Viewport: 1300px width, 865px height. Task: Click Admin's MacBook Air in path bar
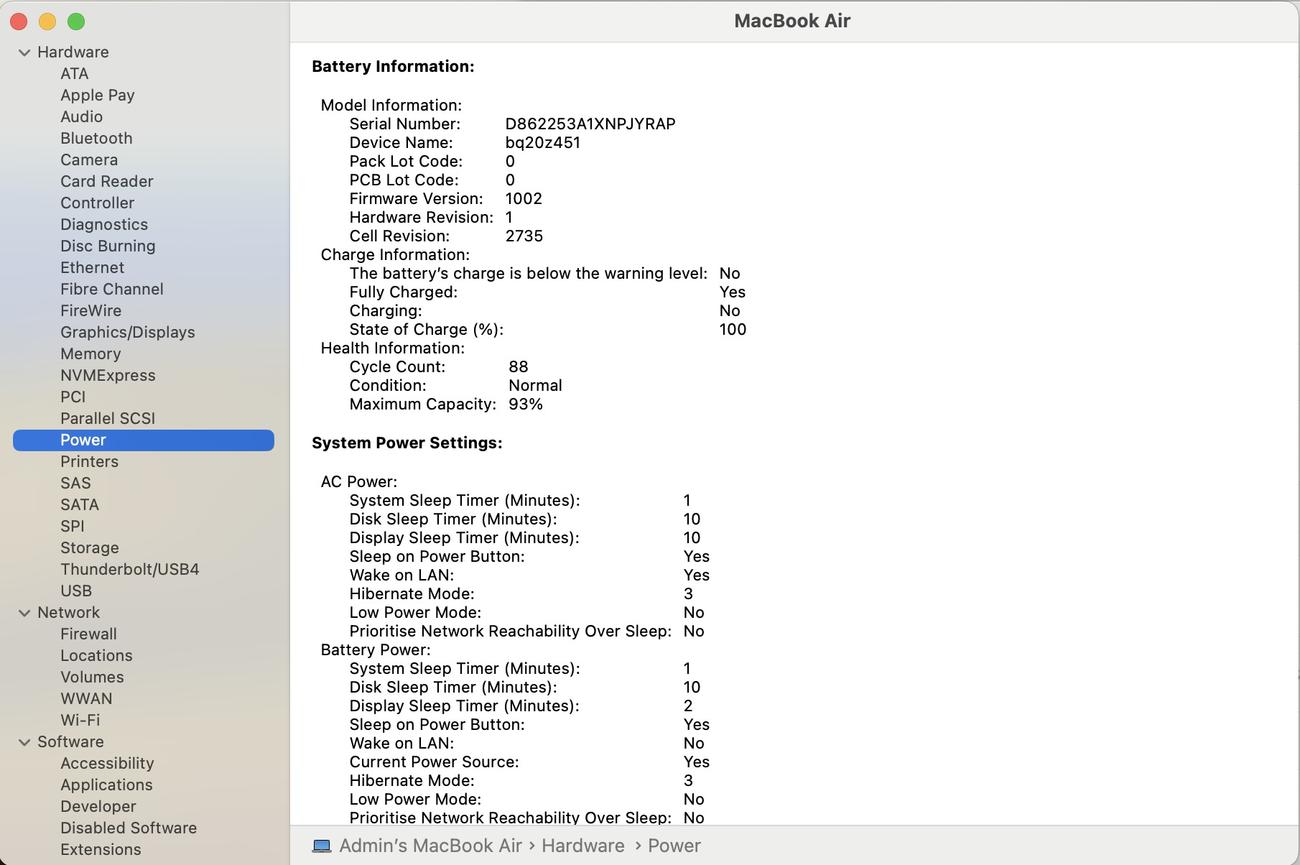(x=430, y=846)
